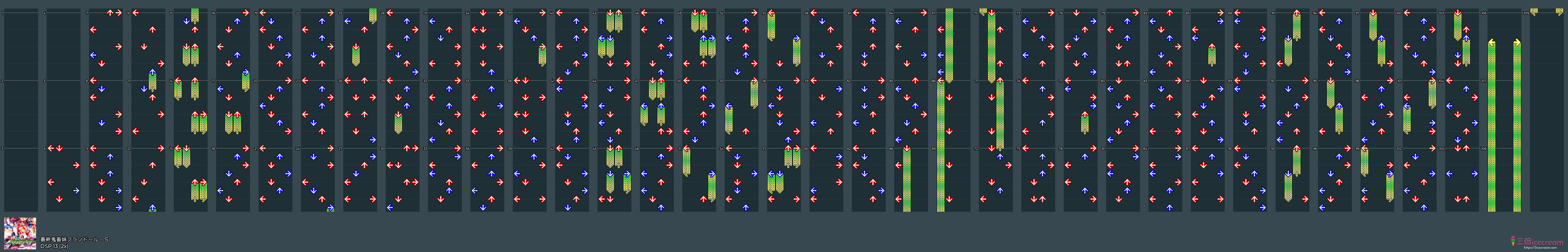Select the song title 最終鬼畜妹フランドール・S
Screen dimensions: 1568x252
74,240
